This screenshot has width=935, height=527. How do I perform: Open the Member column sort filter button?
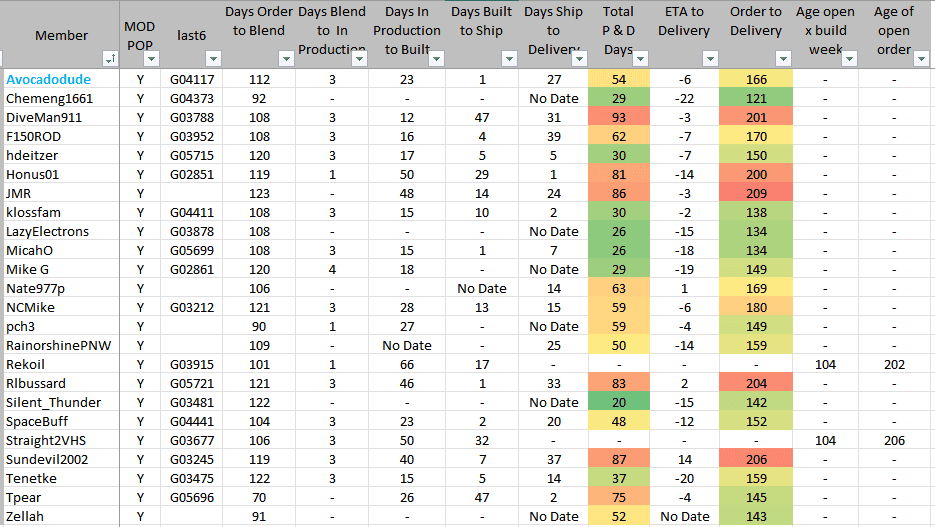coord(110,59)
